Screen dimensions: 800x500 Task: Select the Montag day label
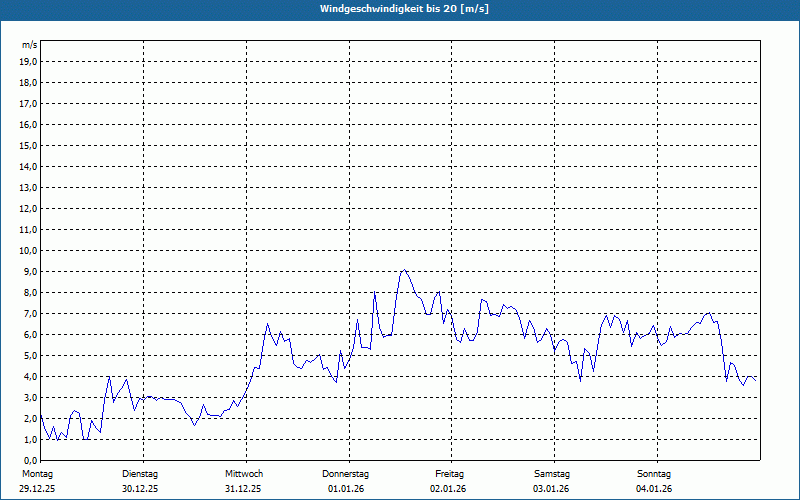pos(36,473)
